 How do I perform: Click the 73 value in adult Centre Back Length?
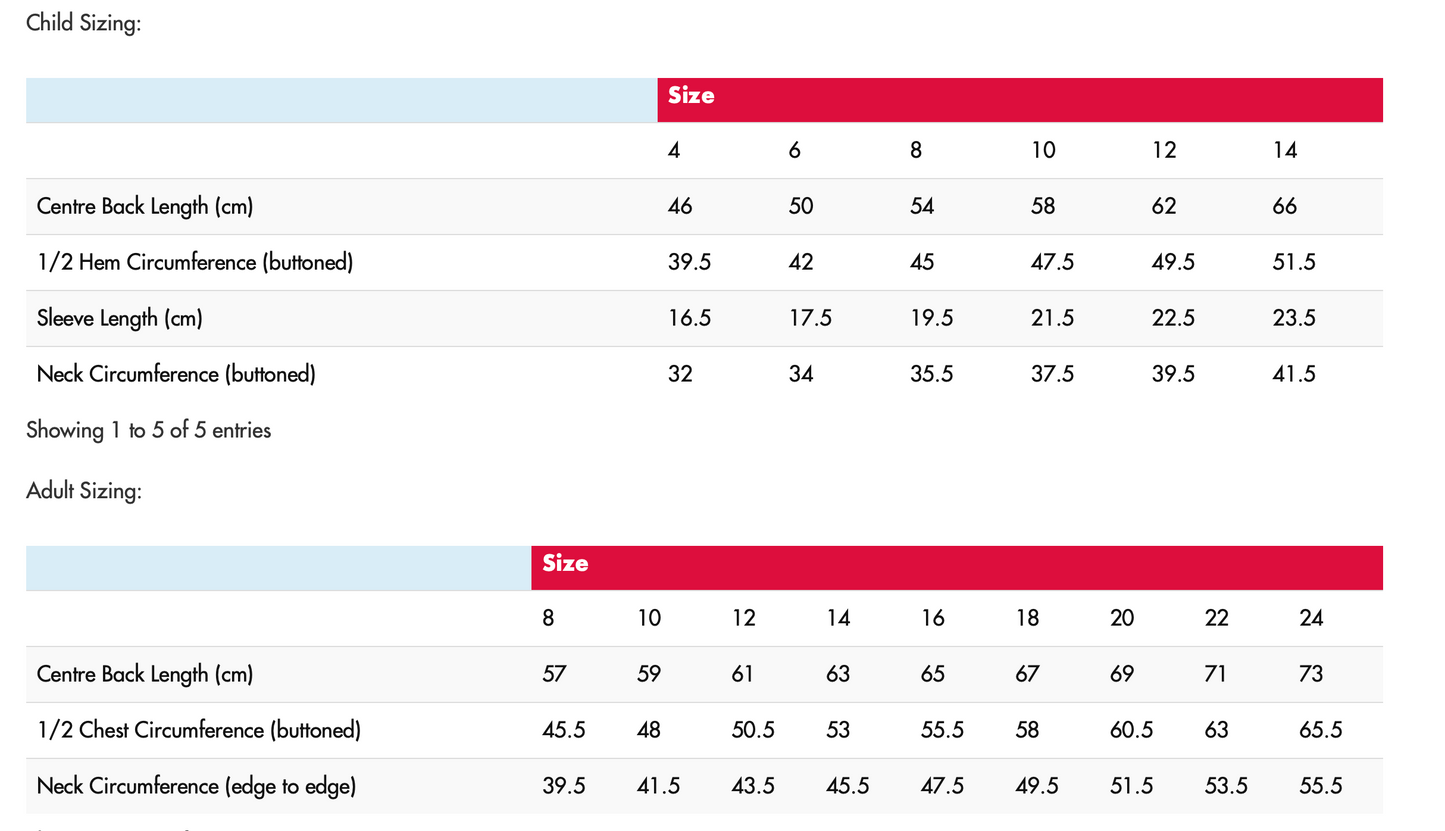[1311, 675]
